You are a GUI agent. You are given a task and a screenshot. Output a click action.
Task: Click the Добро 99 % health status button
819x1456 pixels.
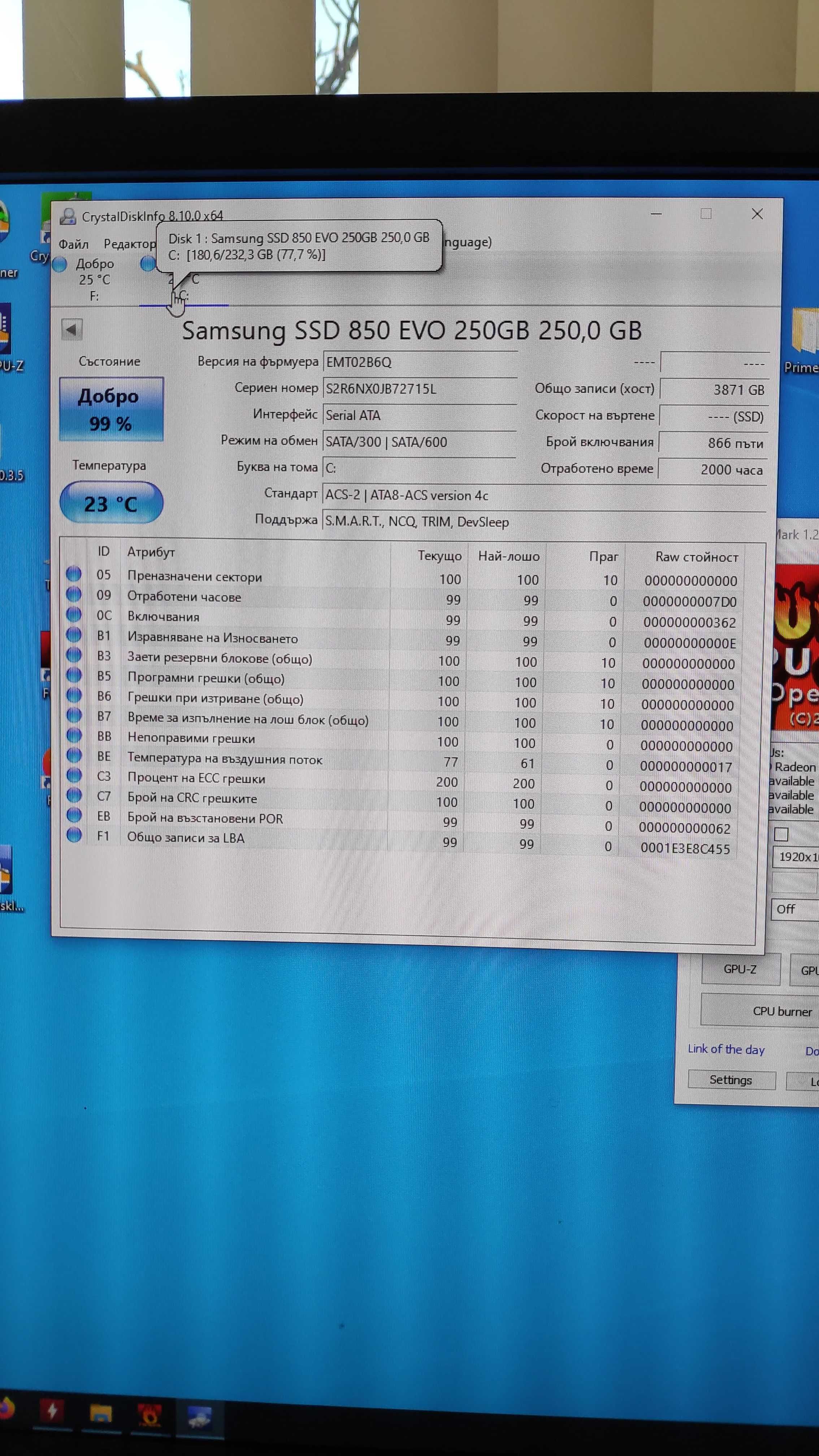click(x=111, y=409)
